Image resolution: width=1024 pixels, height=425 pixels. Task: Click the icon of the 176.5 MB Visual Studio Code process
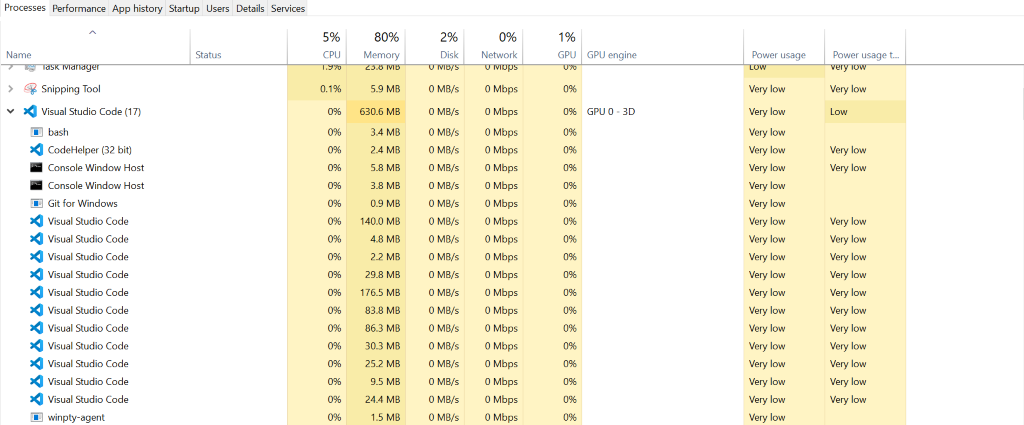pyautogui.click(x=36, y=292)
